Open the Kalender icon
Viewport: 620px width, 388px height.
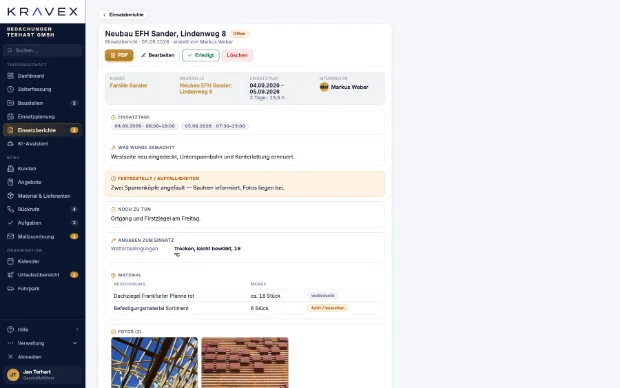[11, 261]
